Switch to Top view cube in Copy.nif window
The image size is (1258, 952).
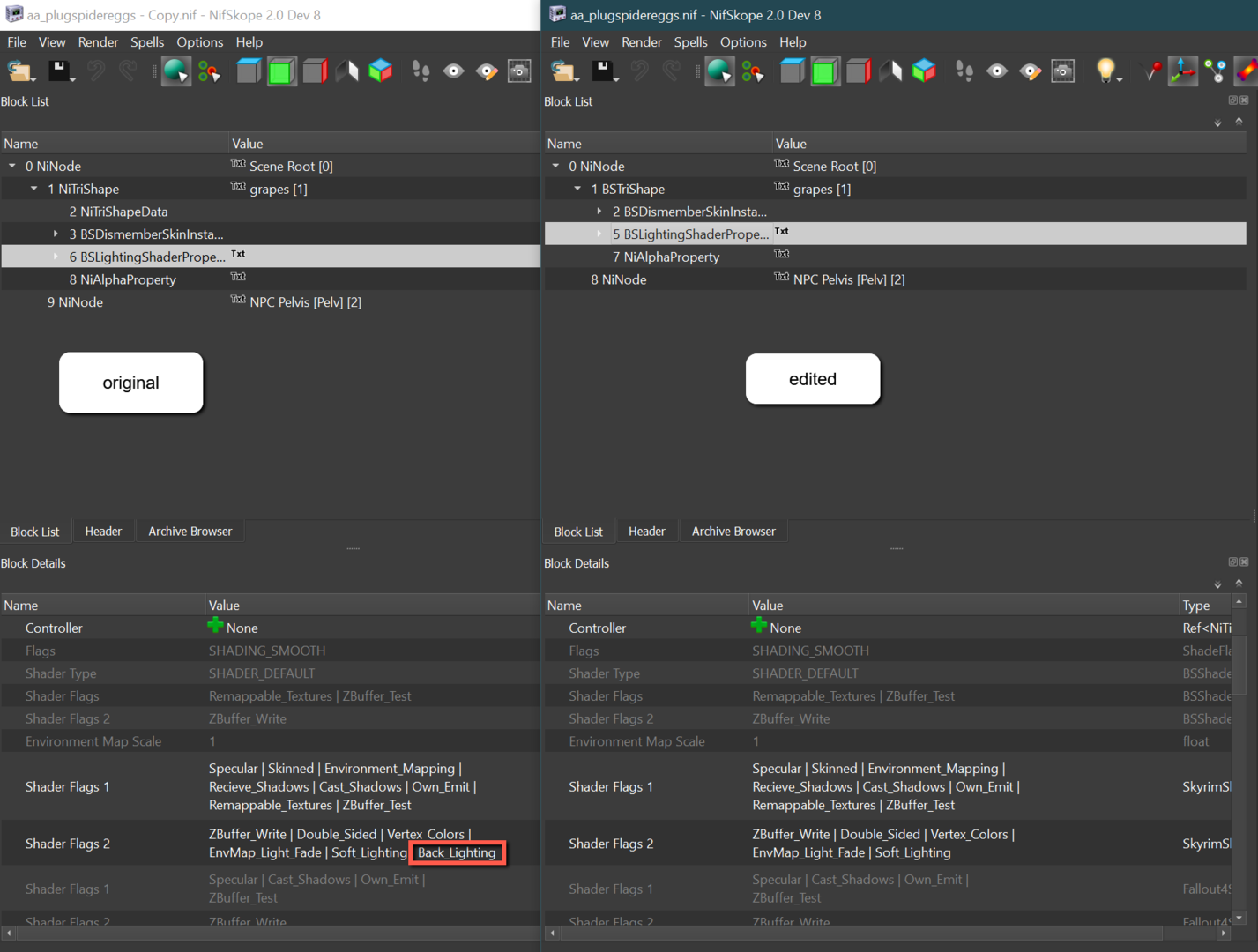pos(249,71)
